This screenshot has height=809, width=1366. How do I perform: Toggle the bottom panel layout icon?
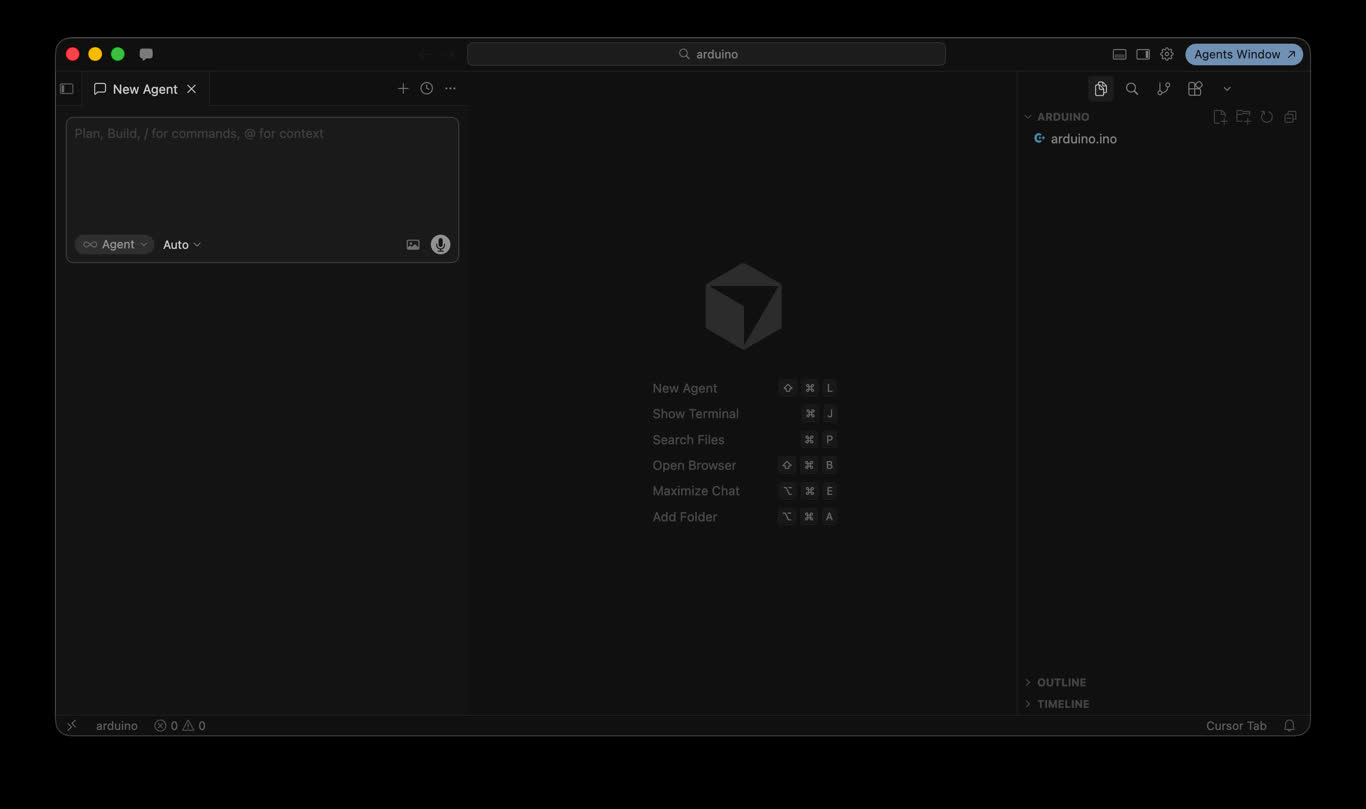(1119, 55)
